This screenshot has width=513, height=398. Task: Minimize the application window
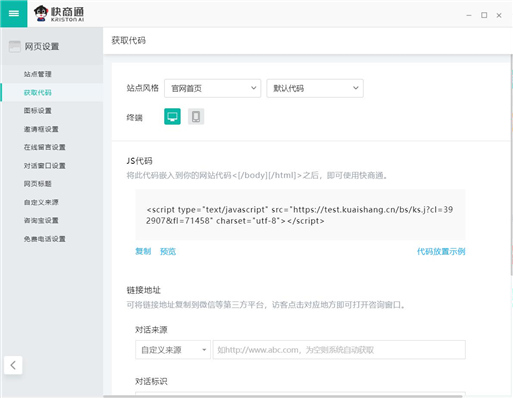coord(469,15)
